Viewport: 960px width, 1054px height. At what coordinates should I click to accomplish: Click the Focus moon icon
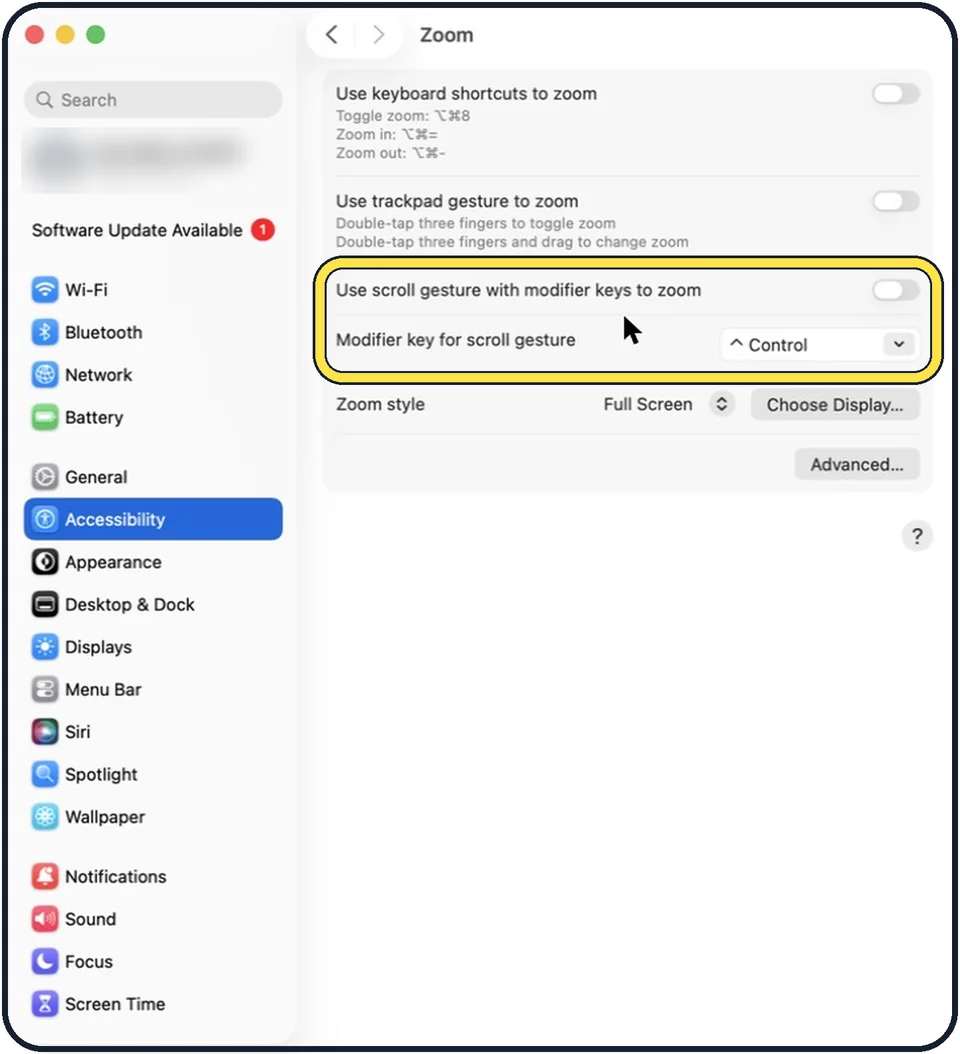(45, 961)
